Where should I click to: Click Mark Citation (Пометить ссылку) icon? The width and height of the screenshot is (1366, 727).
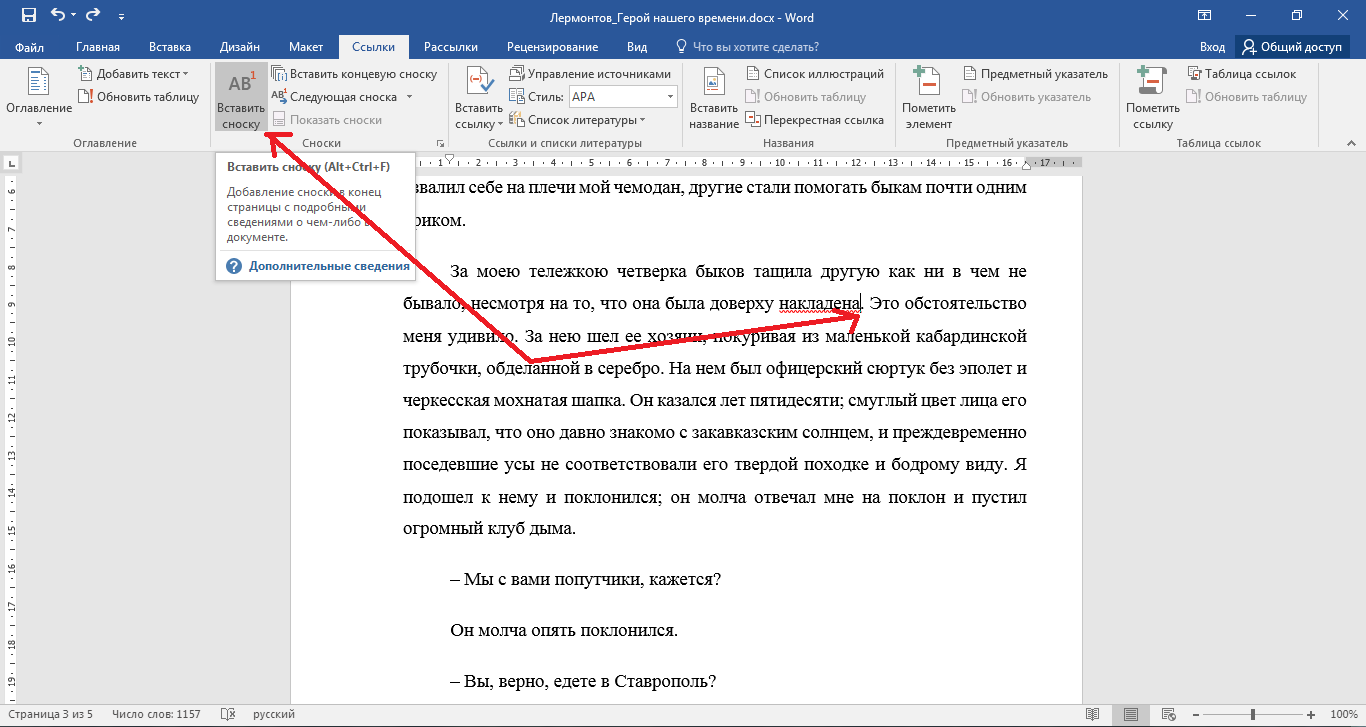(1152, 98)
